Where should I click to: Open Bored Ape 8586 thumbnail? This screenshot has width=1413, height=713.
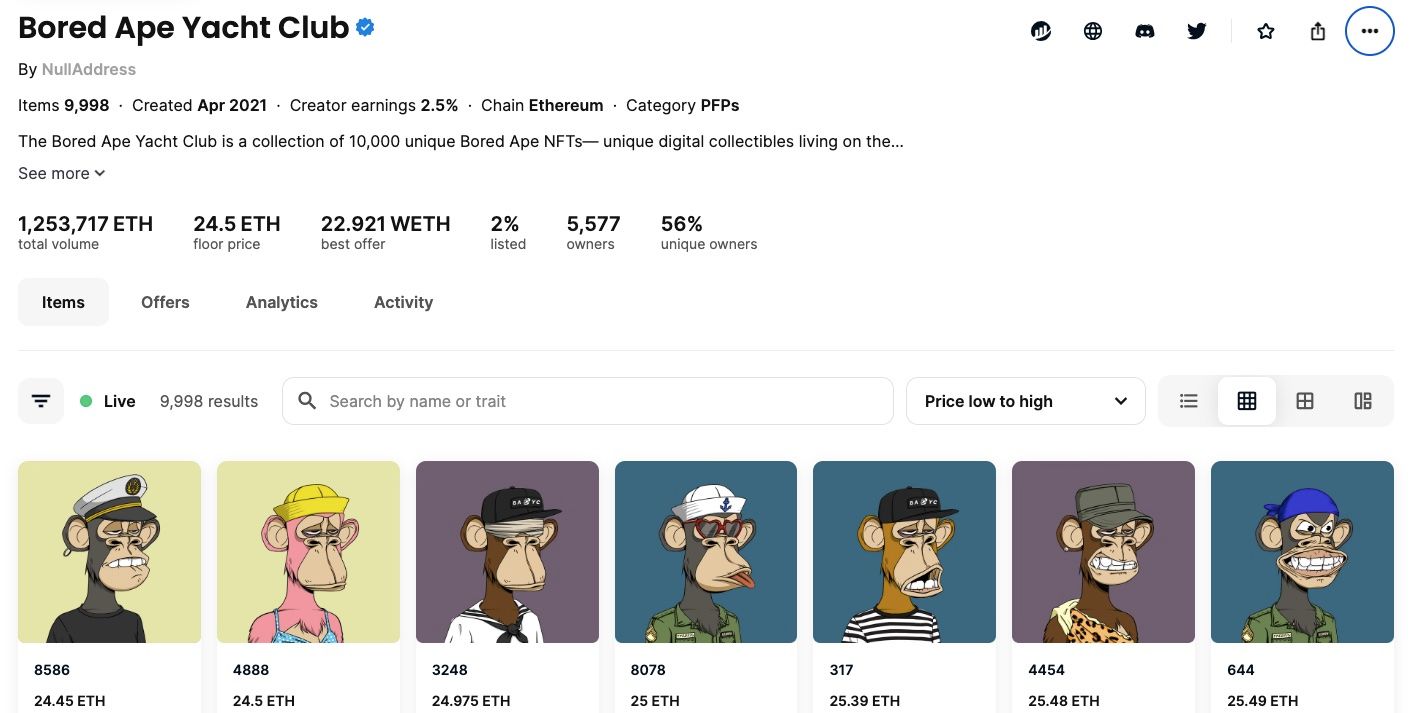tap(109, 552)
